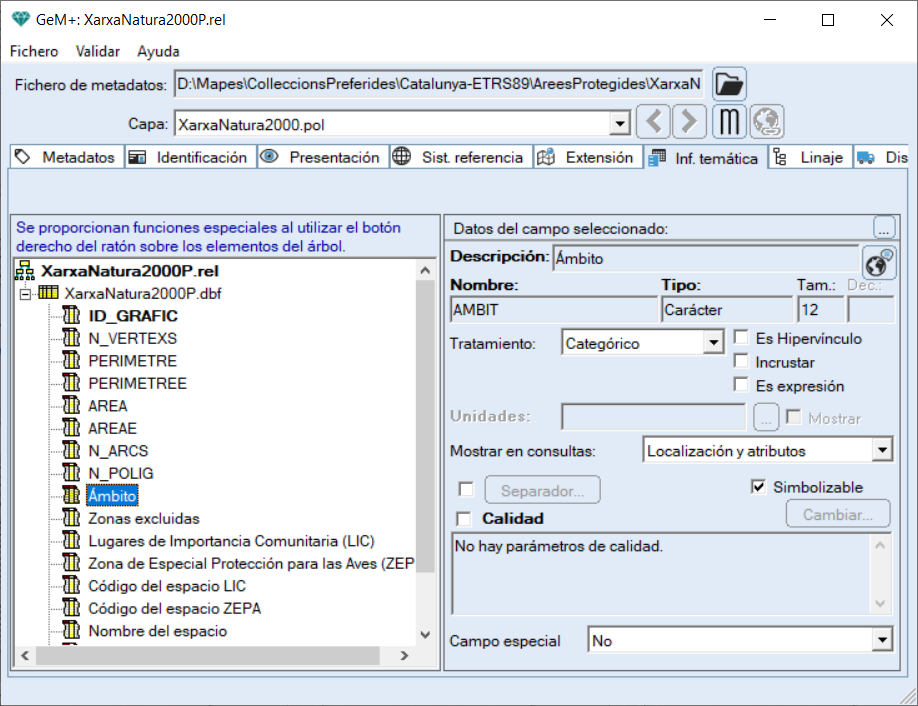Viewport: 918px width, 706px height.
Task: Click the globe link icon beside layer selector
Action: click(x=767, y=123)
